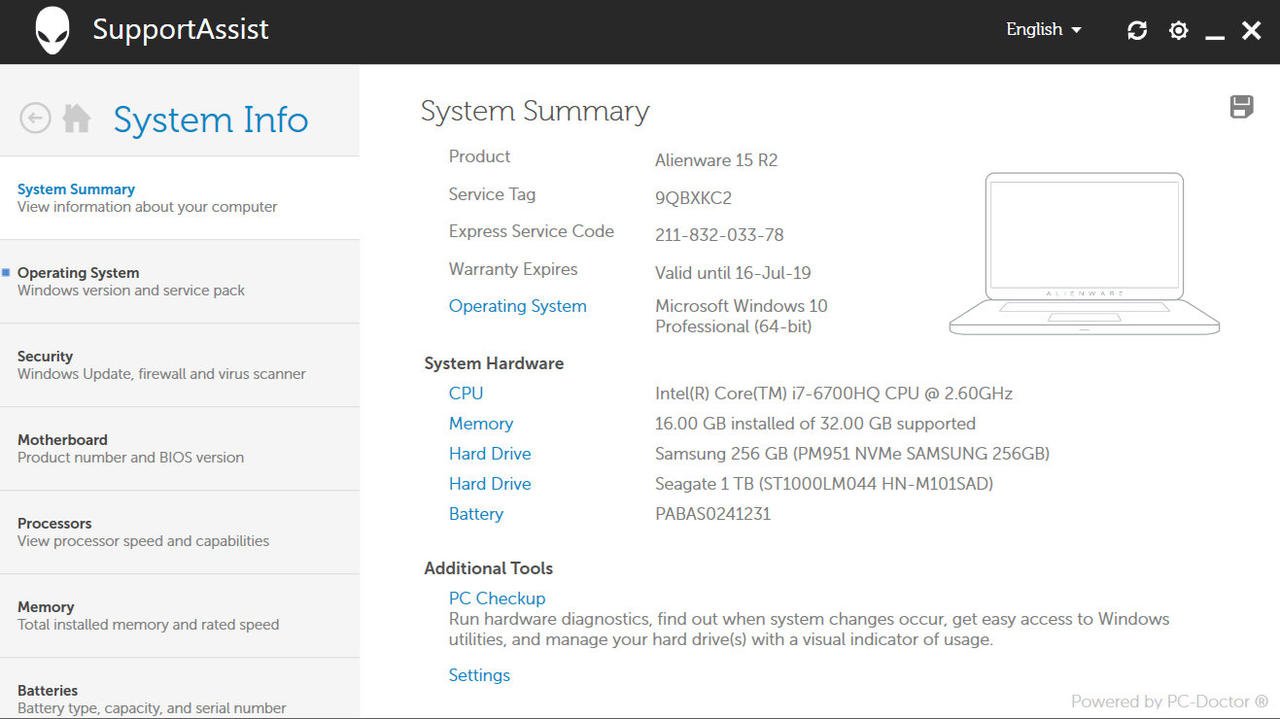Open settings via the gear icon

[x=1178, y=31]
